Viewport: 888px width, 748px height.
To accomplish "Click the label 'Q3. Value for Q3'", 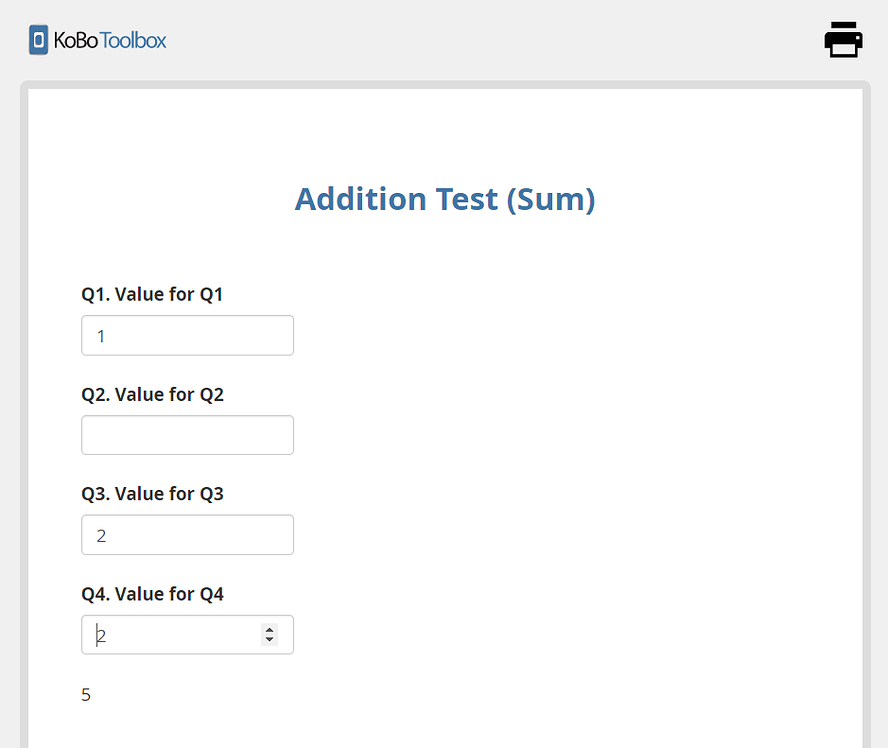I will pyautogui.click(x=152, y=493).
